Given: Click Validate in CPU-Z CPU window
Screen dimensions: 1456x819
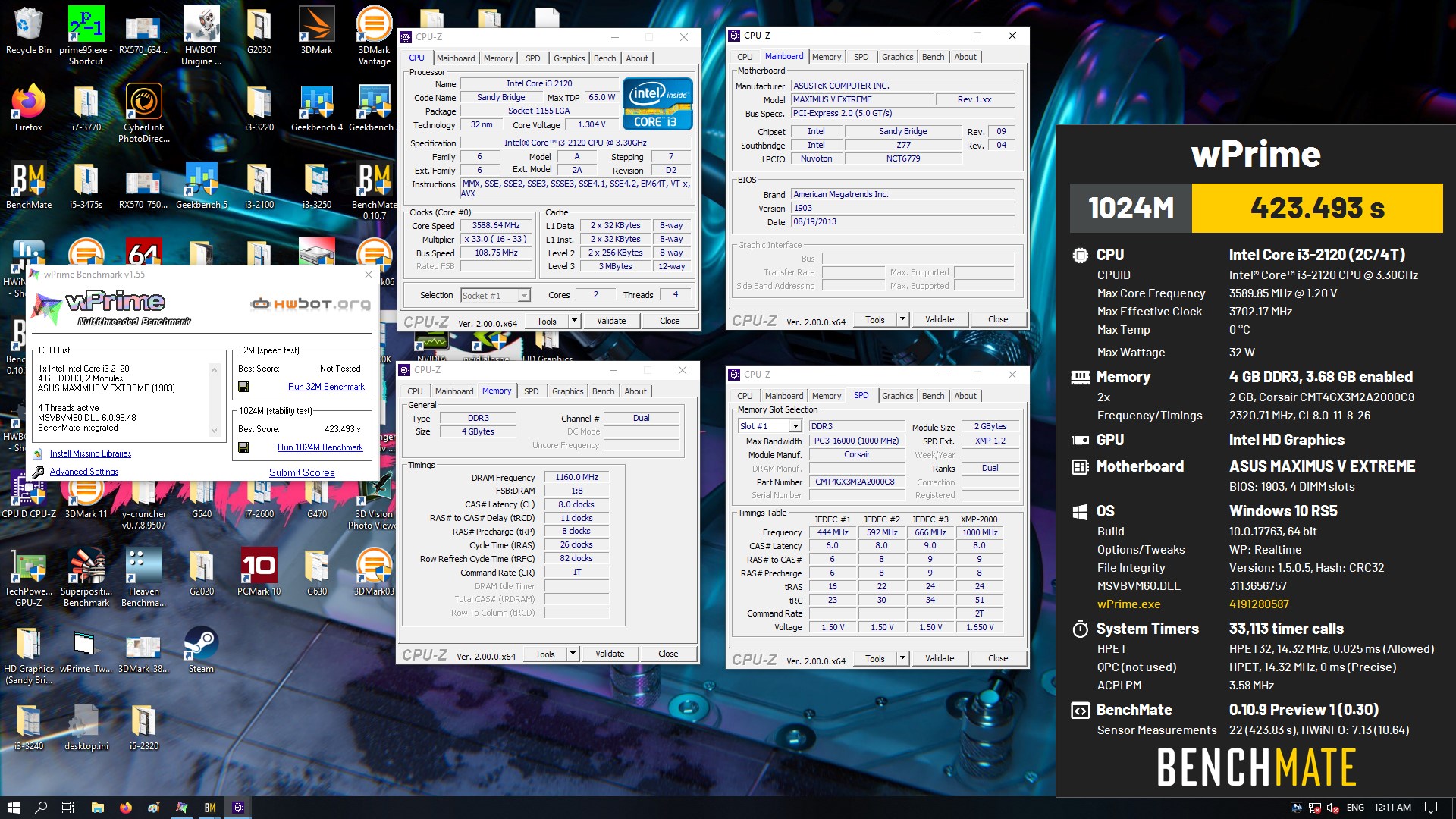Looking at the screenshot, I should tap(611, 321).
